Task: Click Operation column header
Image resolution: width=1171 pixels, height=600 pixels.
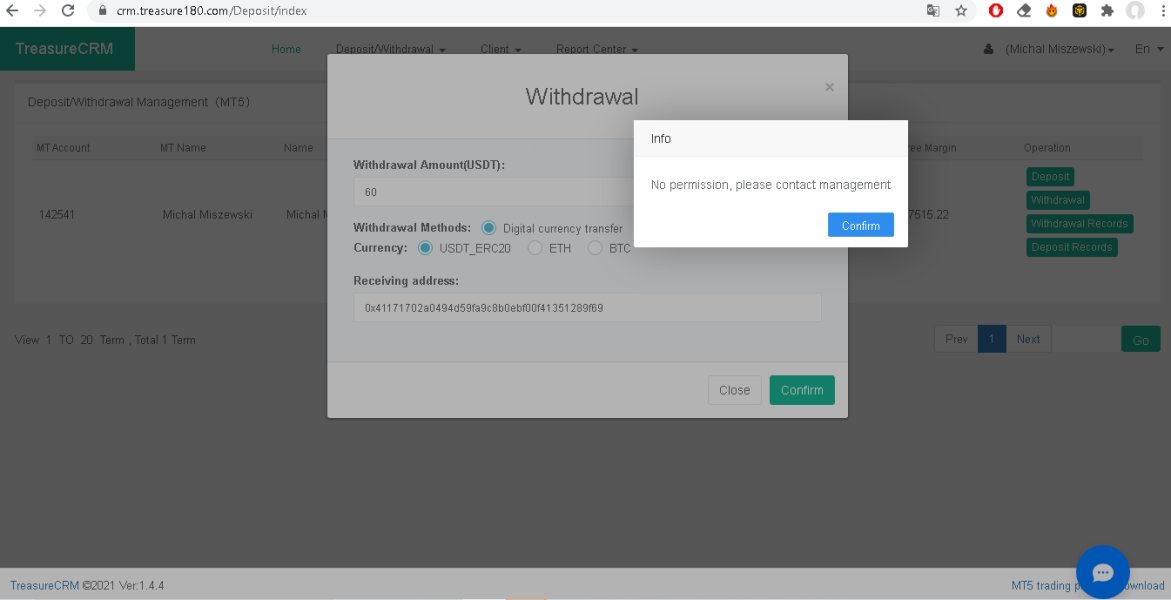Action: pos(1047,148)
